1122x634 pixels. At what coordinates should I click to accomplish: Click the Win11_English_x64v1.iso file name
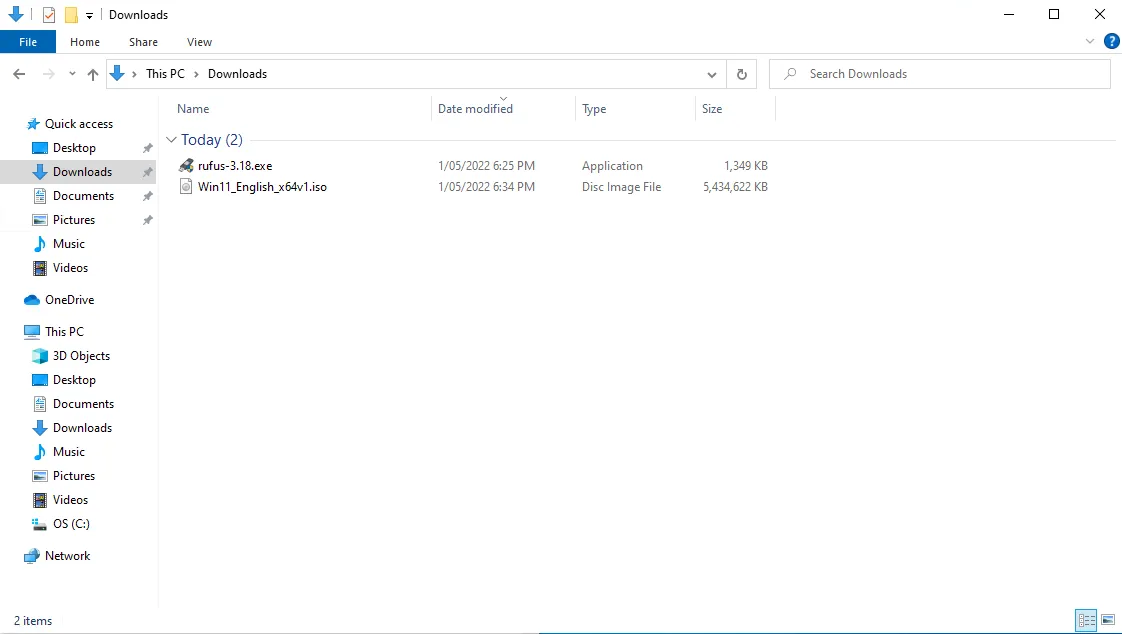263,187
